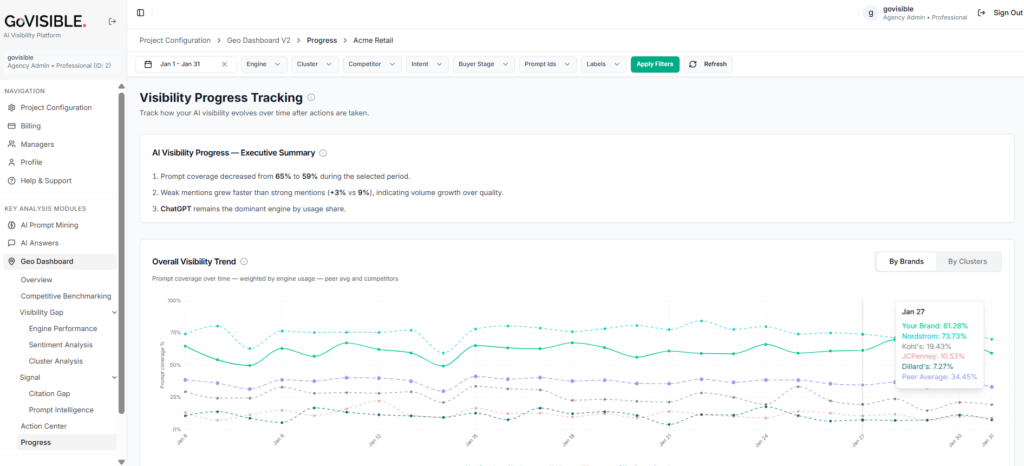Click info icon beside Overall Visibility Trend
The image size is (1024, 466).
tap(244, 262)
